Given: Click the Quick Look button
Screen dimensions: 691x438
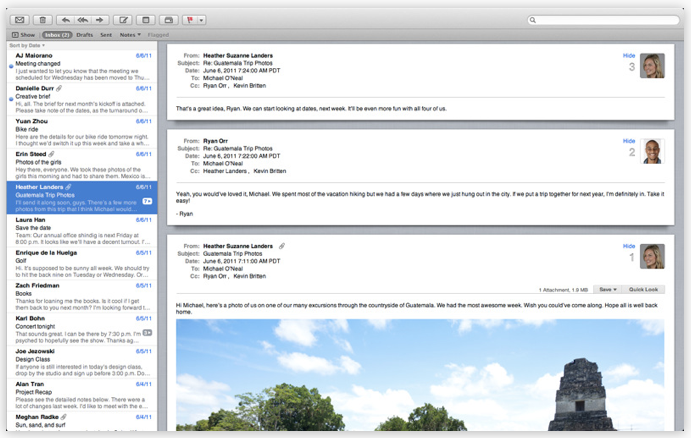Looking at the screenshot, I should [x=643, y=290].
